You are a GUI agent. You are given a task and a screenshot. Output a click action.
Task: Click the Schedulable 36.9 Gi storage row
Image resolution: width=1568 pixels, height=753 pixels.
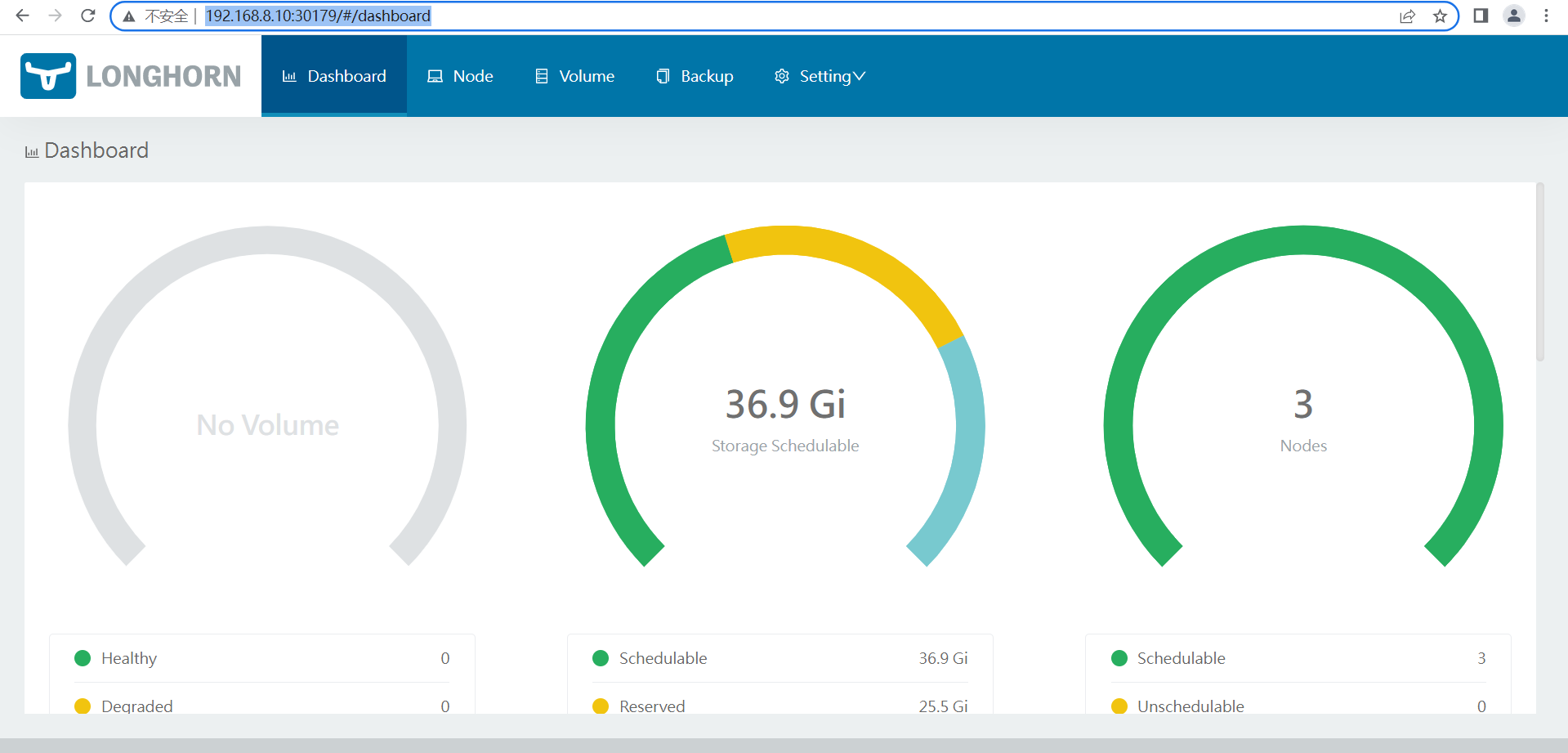coord(780,658)
